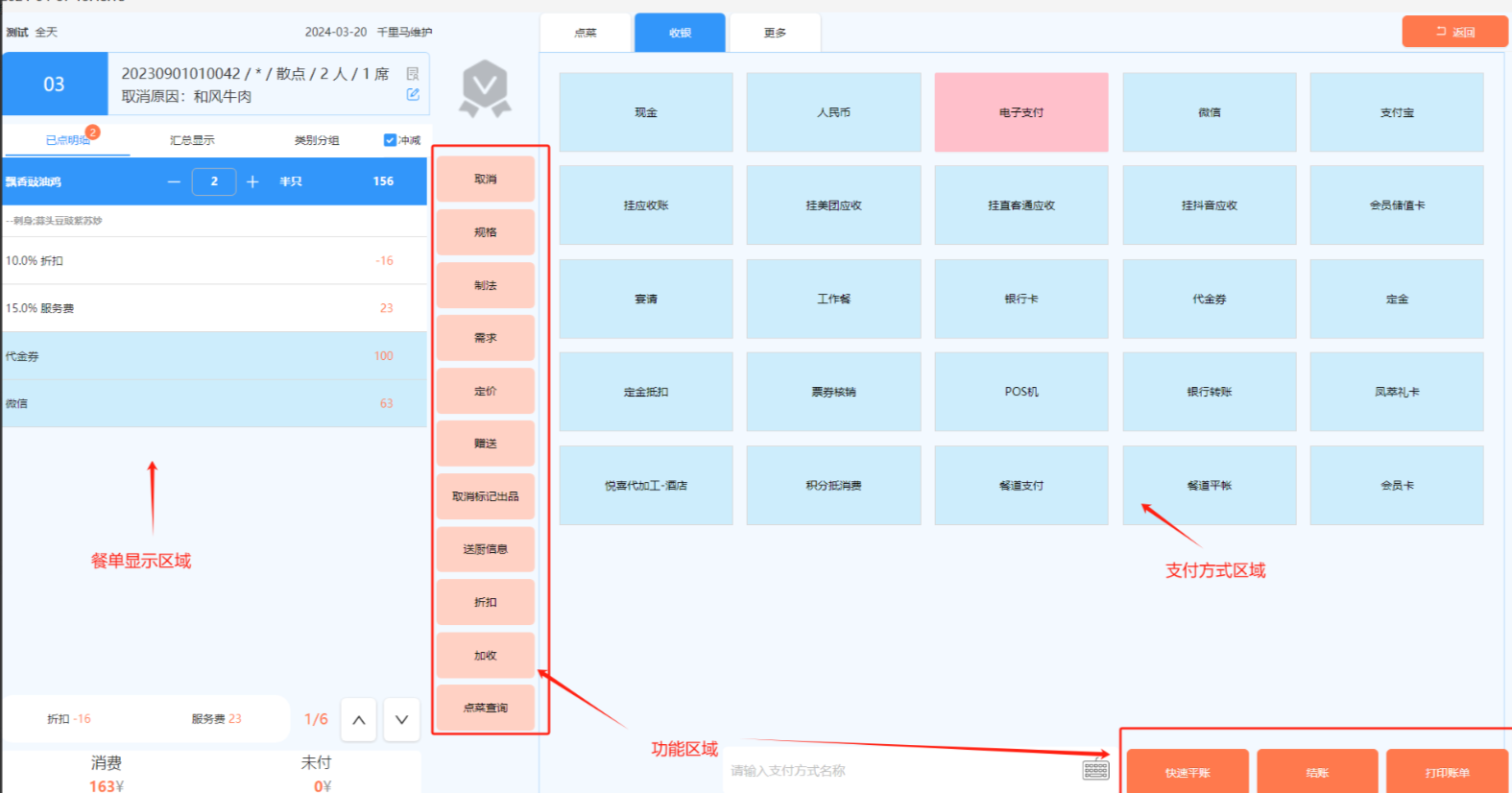Decrease quantity with the minus icon
This screenshot has height=793, width=1512.
click(x=174, y=181)
